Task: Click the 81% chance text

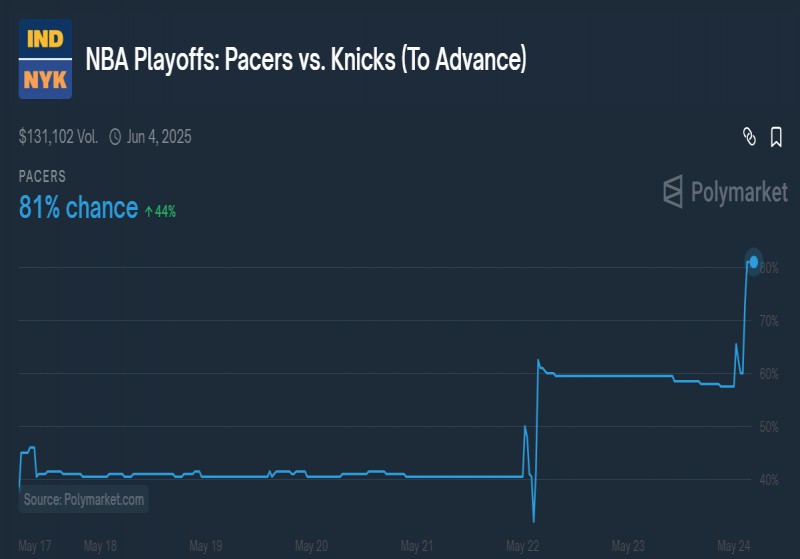Action: [78, 208]
